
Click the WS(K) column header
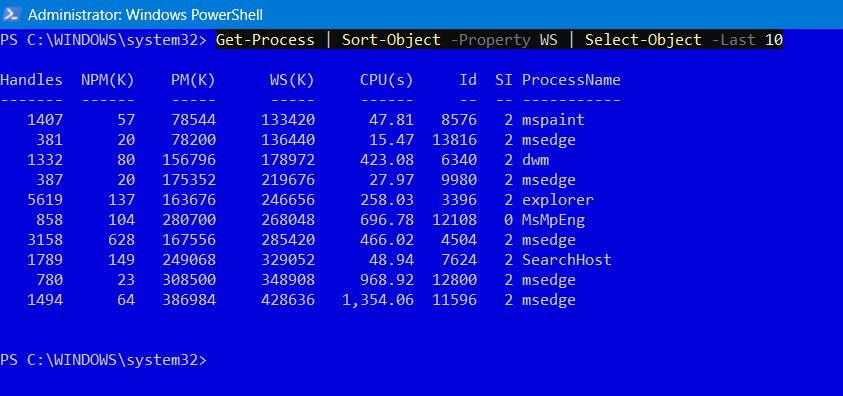pyautogui.click(x=292, y=80)
